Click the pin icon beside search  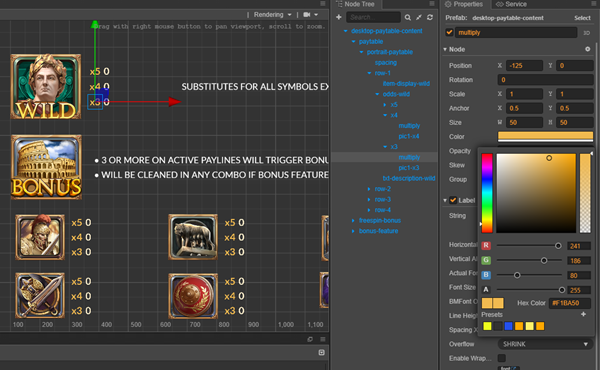(419, 17)
